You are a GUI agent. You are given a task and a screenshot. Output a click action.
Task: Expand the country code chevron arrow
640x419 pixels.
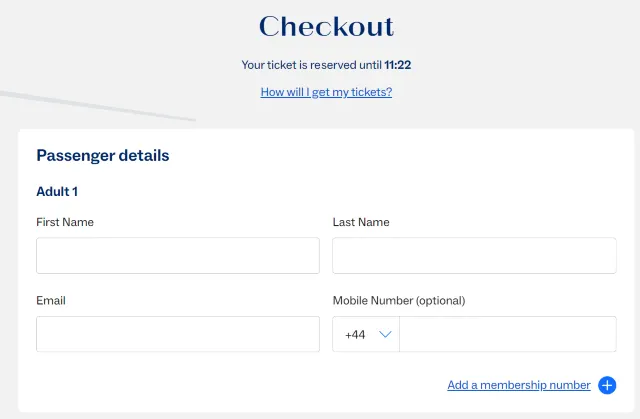tap(384, 335)
